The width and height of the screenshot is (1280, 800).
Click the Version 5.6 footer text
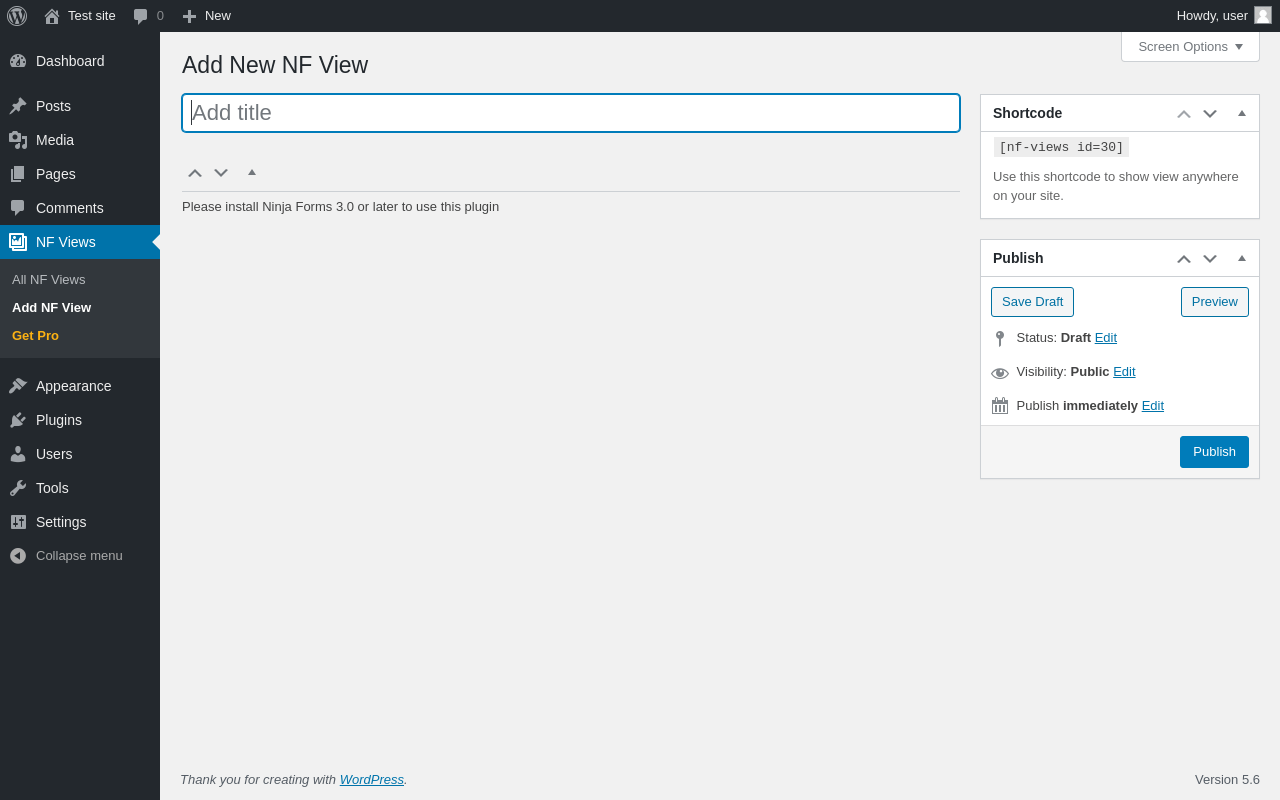tap(1227, 780)
